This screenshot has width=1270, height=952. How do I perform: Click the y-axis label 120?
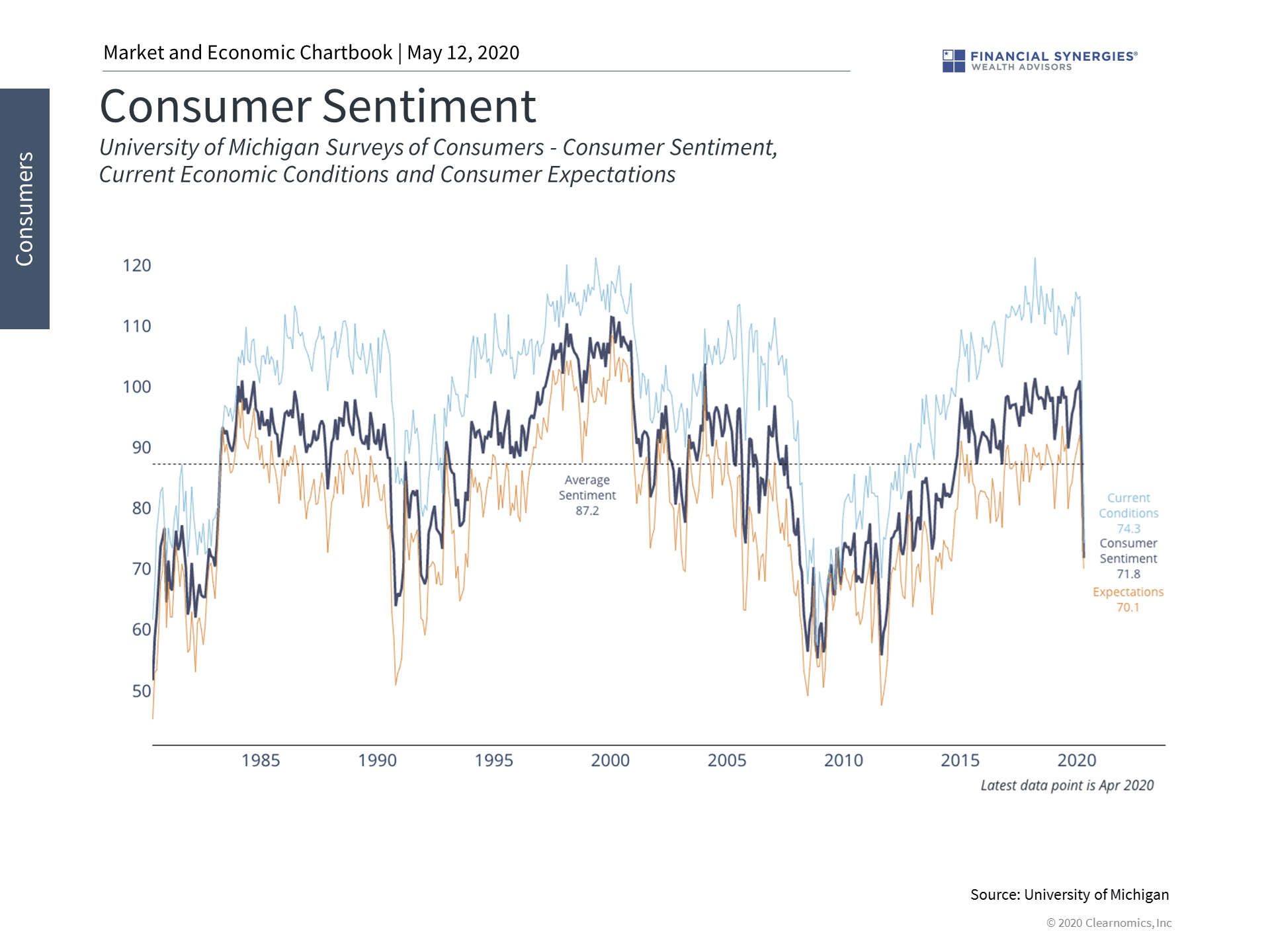137,265
